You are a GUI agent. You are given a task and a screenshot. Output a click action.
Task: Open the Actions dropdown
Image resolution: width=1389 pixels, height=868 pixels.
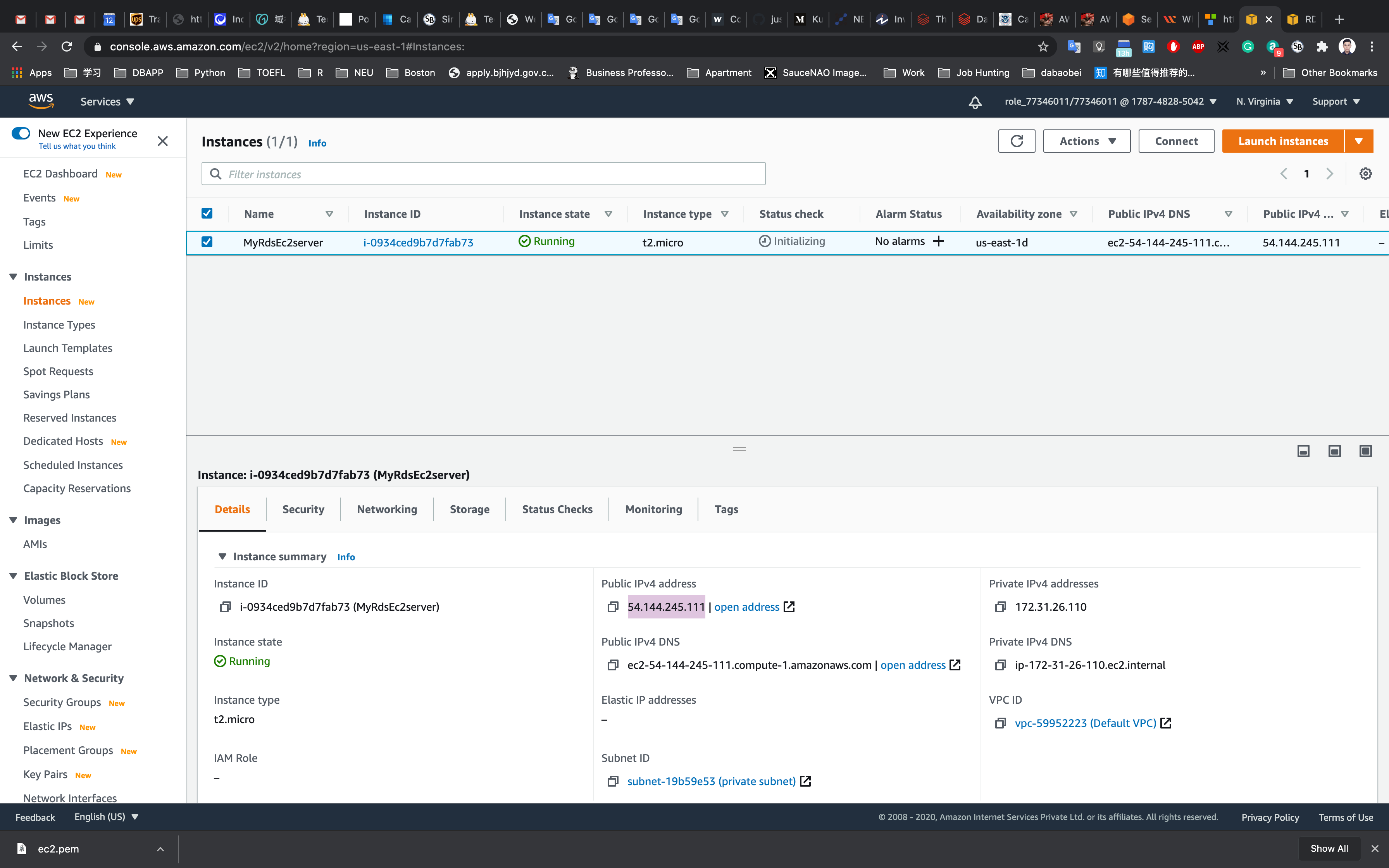click(1087, 141)
